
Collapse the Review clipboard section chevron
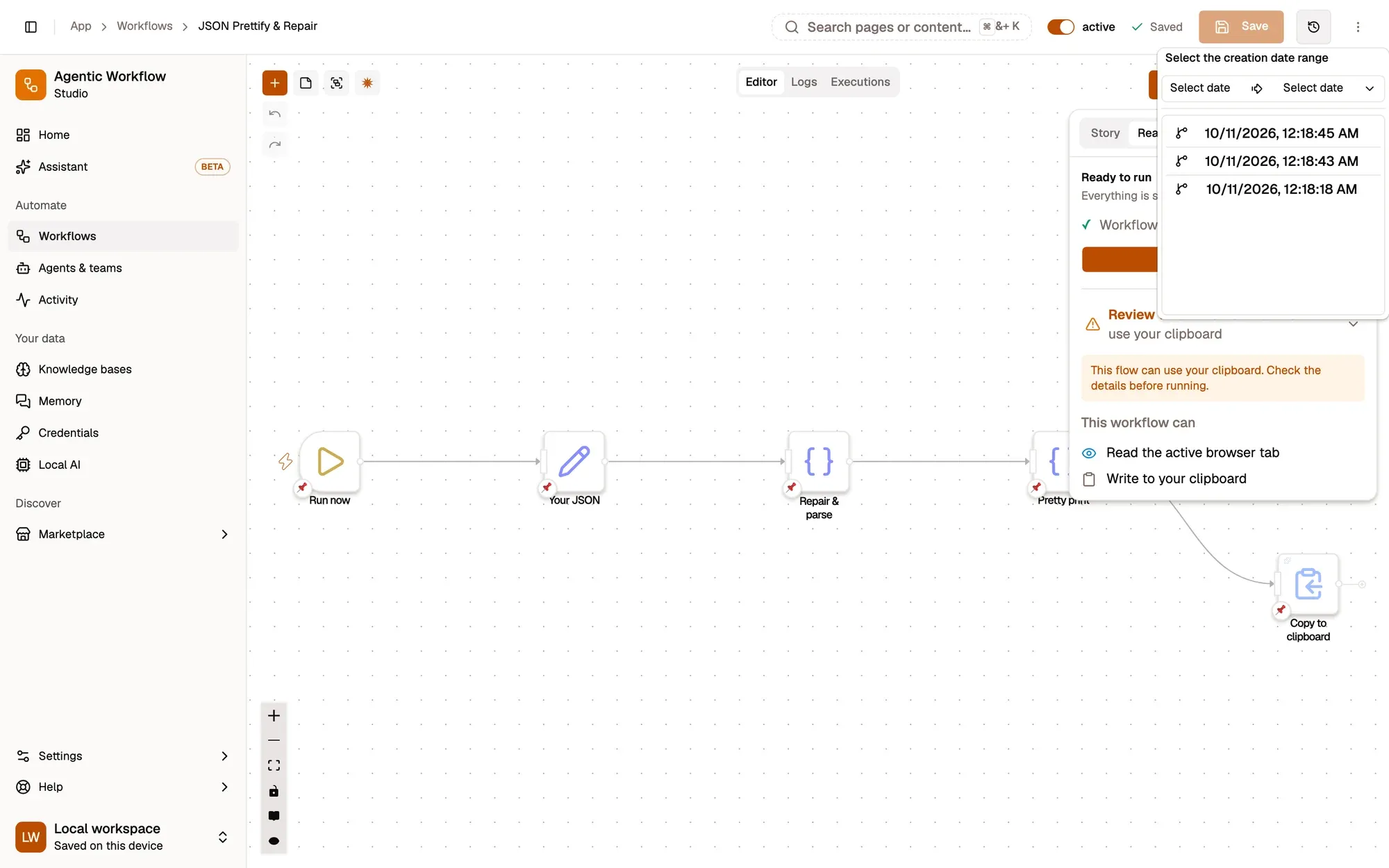tap(1353, 324)
